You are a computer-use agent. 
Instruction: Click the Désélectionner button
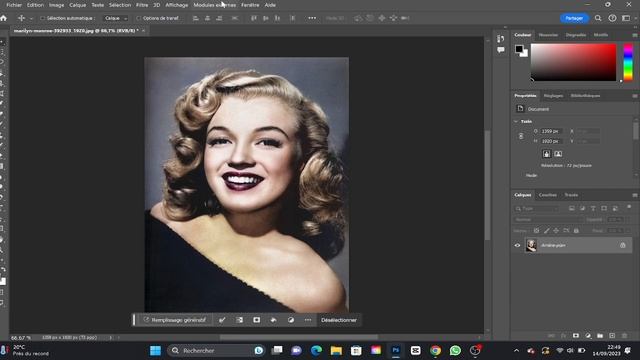(x=339, y=320)
